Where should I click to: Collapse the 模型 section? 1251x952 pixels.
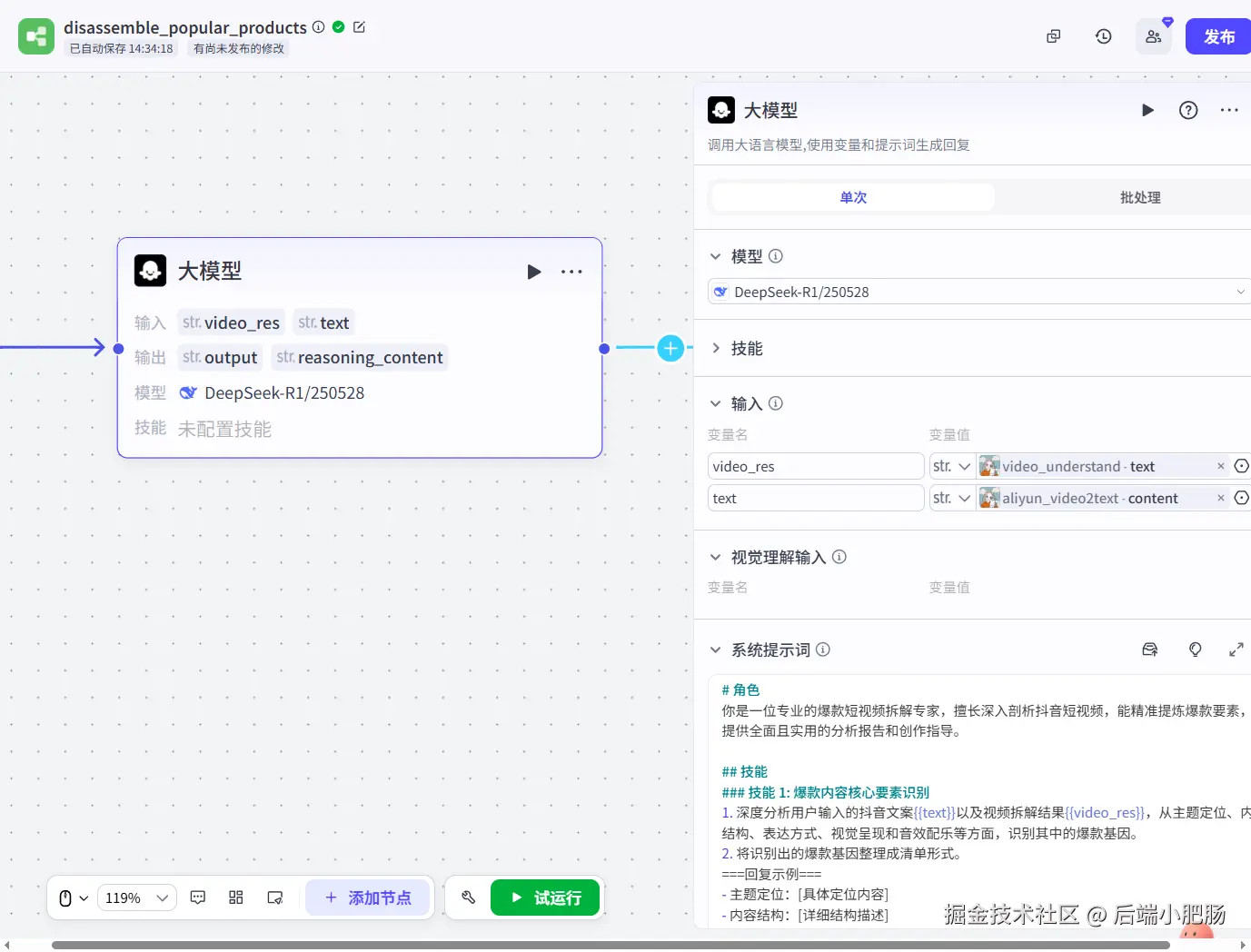click(x=715, y=256)
